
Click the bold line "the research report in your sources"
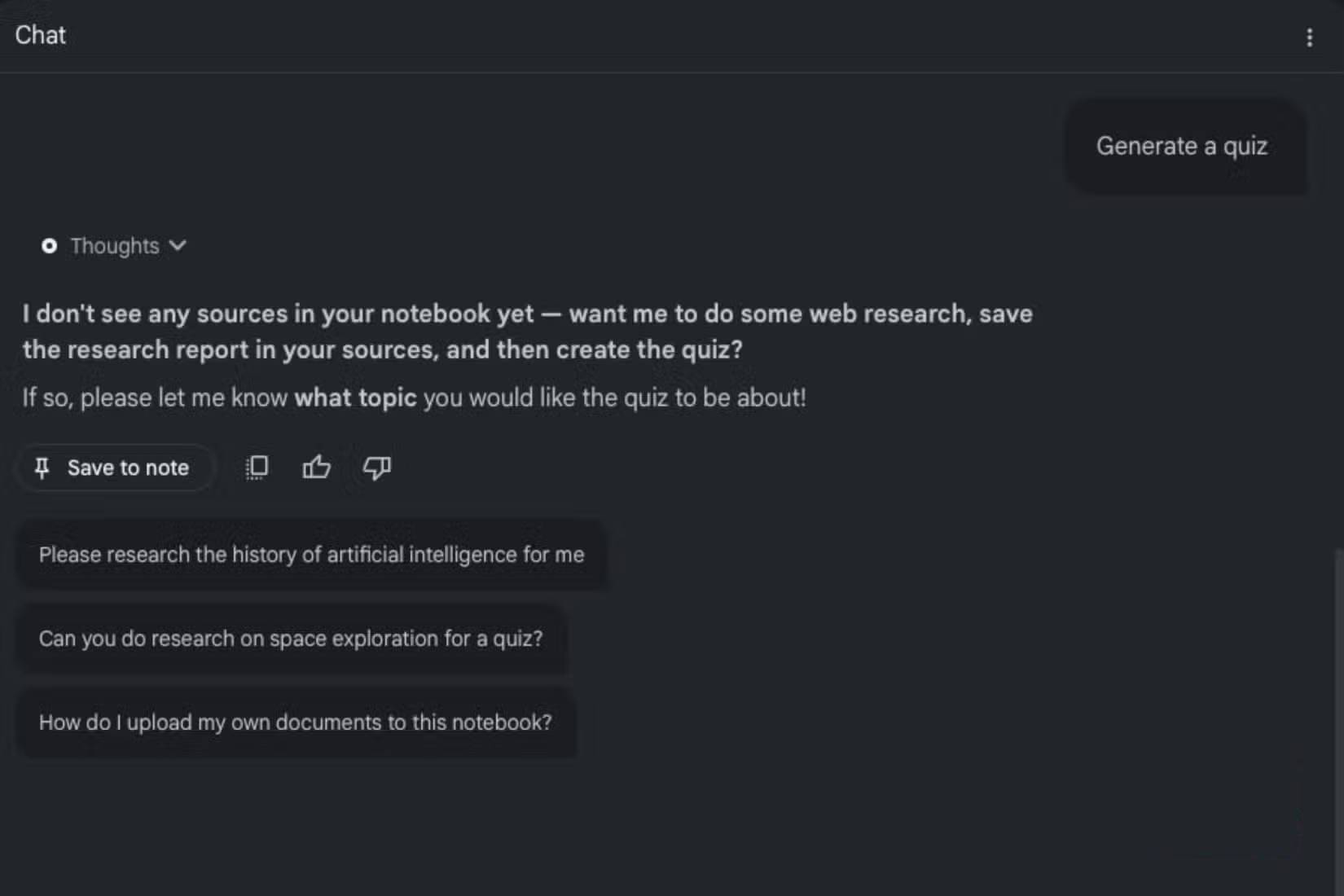383,349
